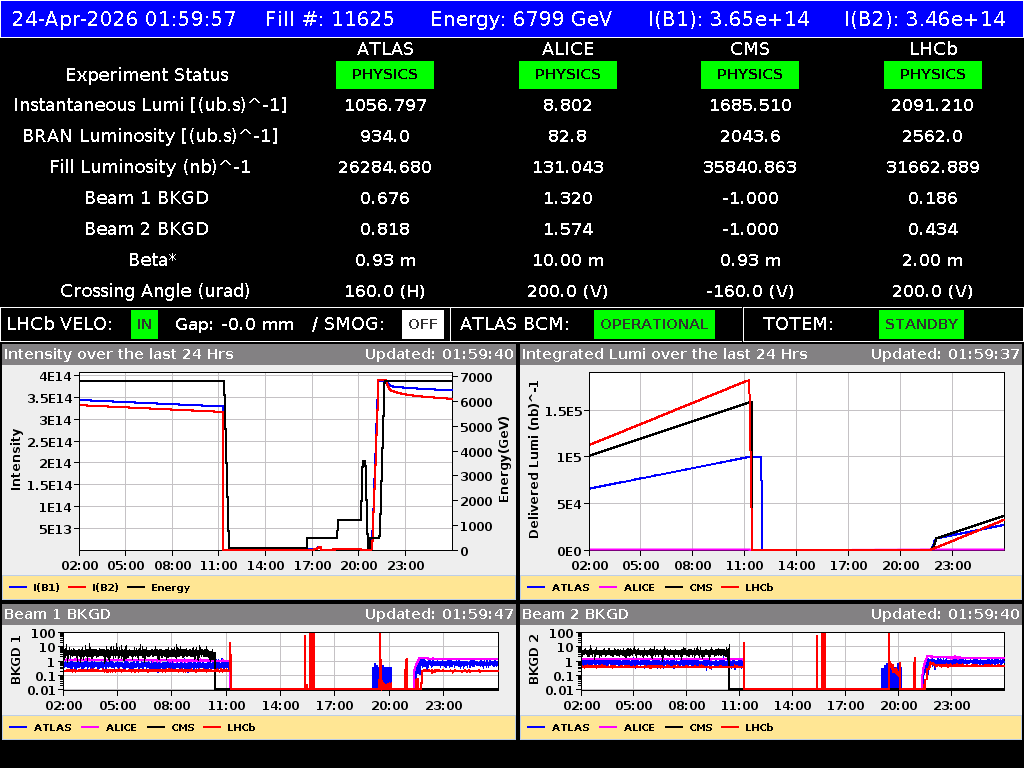Select LHCb Beta* value 2.00 m
Screen dimensions: 1024x768
[933, 260]
